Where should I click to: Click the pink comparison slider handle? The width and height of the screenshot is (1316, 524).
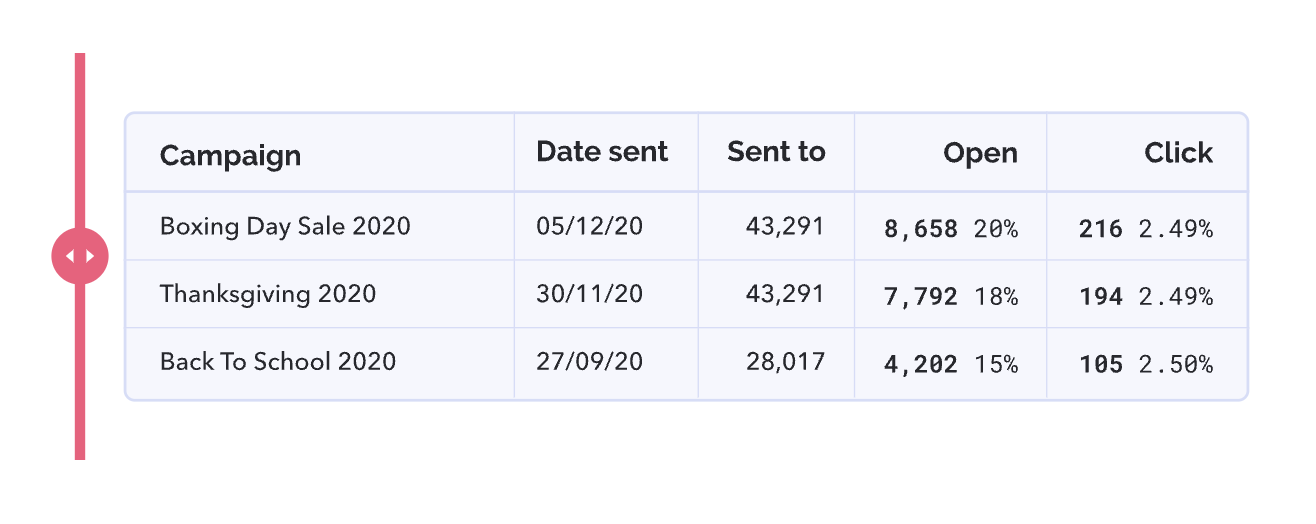pyautogui.click(x=80, y=256)
